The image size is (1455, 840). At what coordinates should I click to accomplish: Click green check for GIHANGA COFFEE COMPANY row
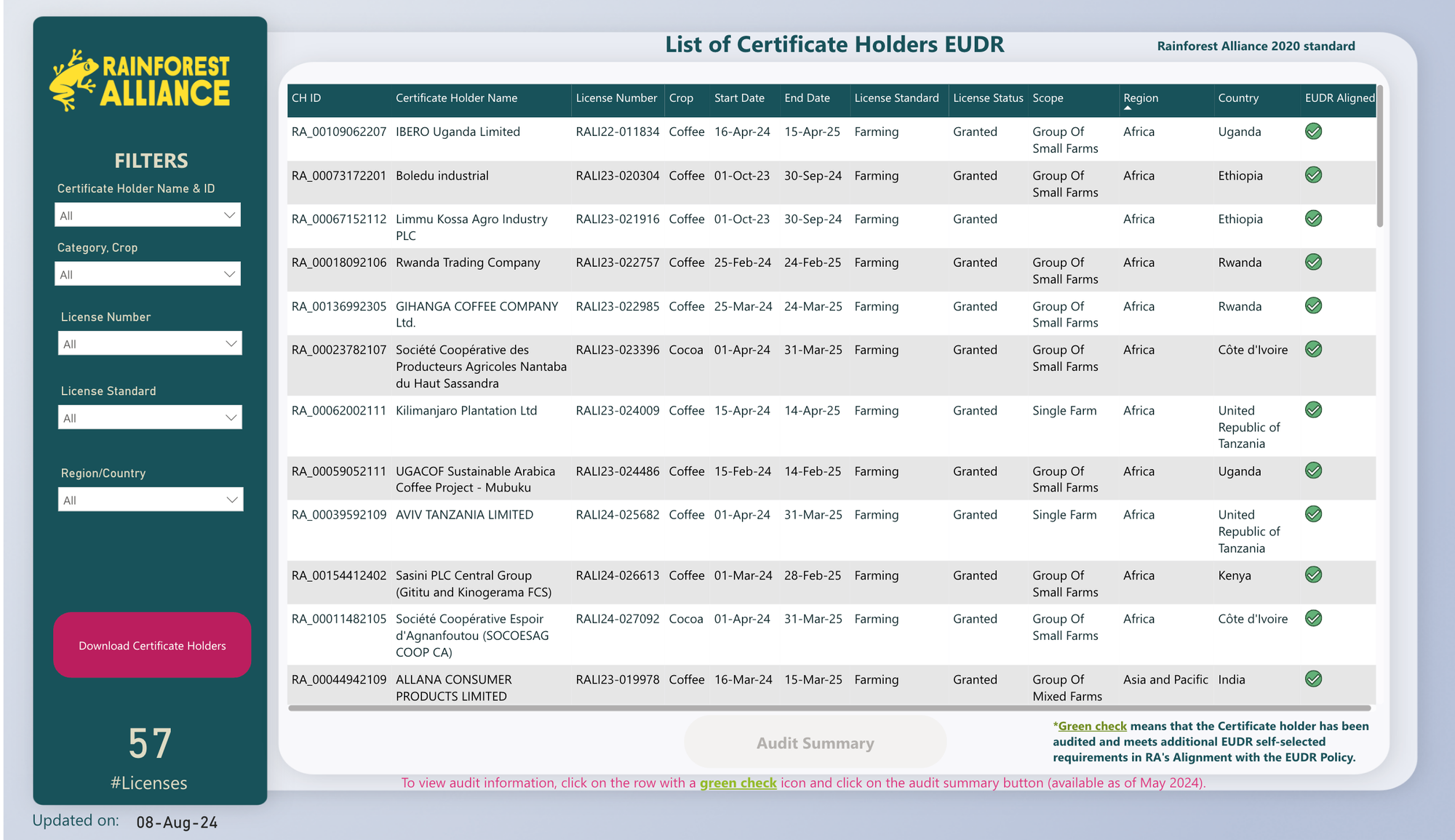1313,306
